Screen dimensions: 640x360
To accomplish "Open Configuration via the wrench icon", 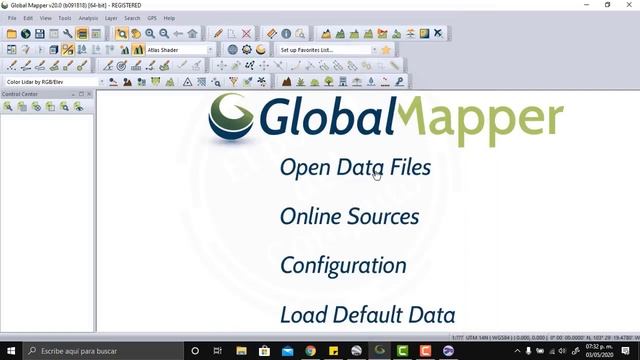I will [x=68, y=34].
